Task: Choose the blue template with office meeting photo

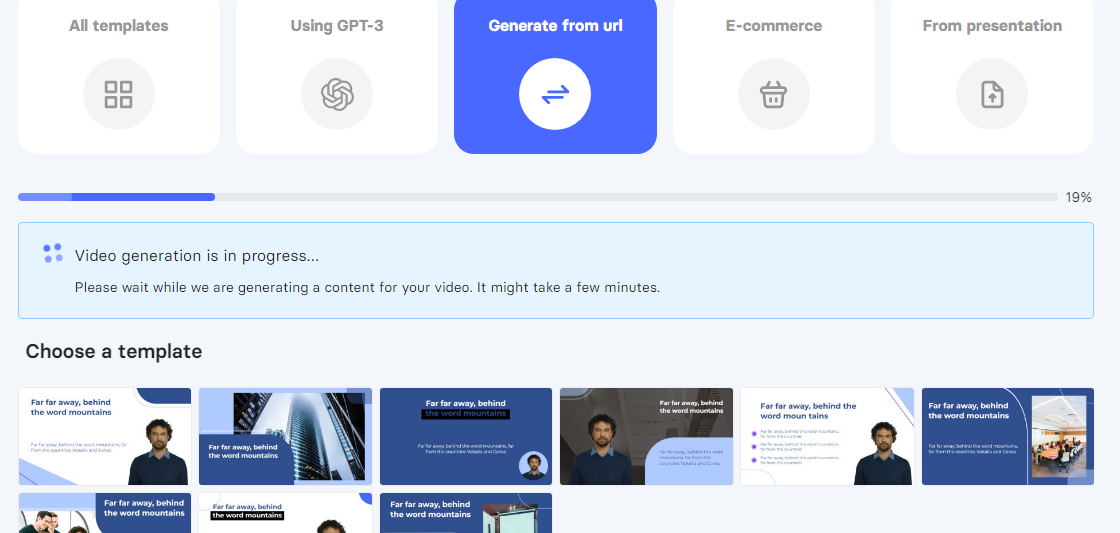Action: (1008, 437)
